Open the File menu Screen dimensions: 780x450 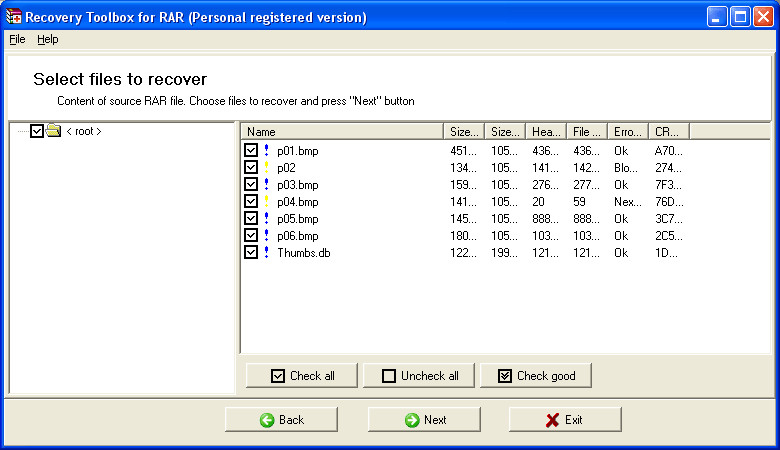point(17,39)
